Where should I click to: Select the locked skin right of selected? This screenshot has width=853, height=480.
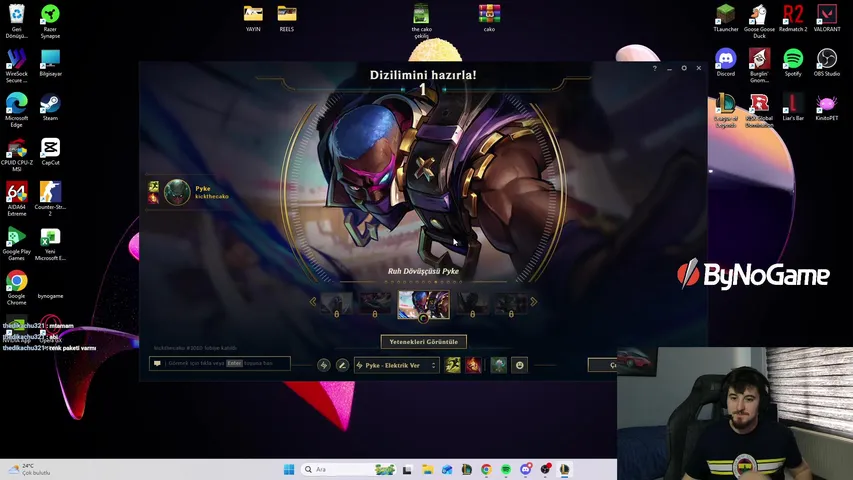pyautogui.click(x=472, y=304)
